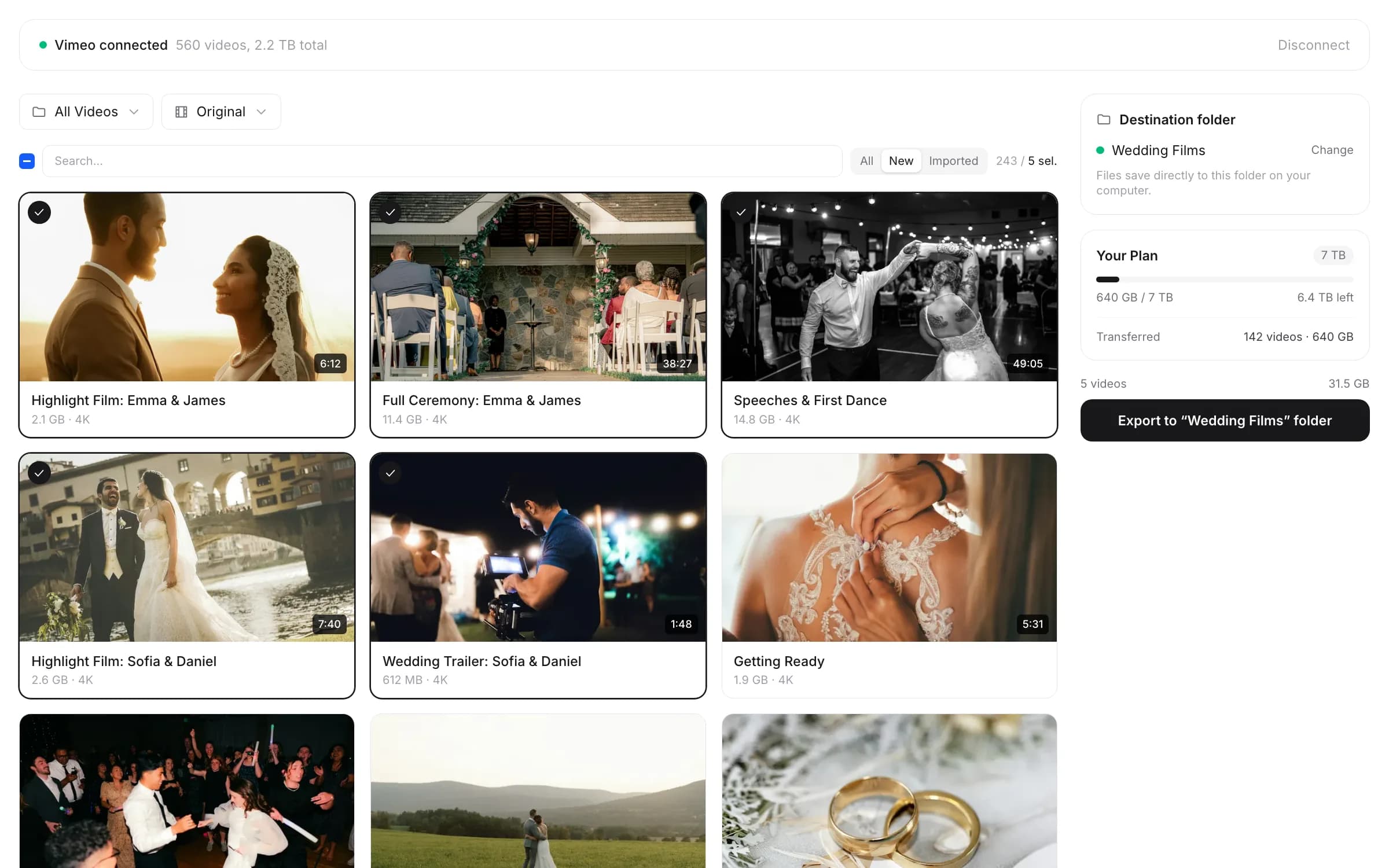This screenshot has width=1389, height=868.
Task: Click the film-strip icon beside Original
Action: pyautogui.click(x=181, y=112)
